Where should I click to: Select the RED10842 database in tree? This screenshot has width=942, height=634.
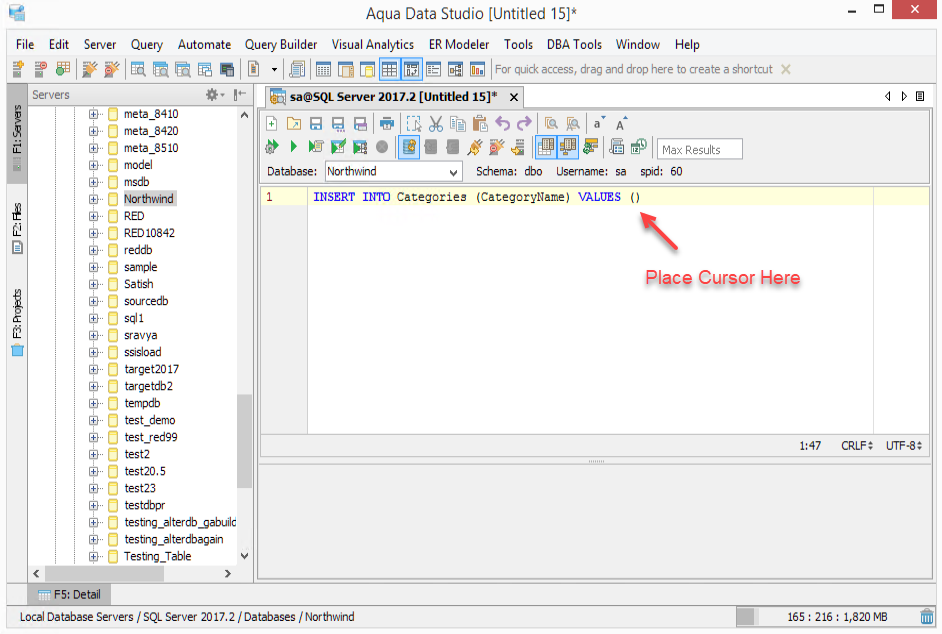[149, 233]
